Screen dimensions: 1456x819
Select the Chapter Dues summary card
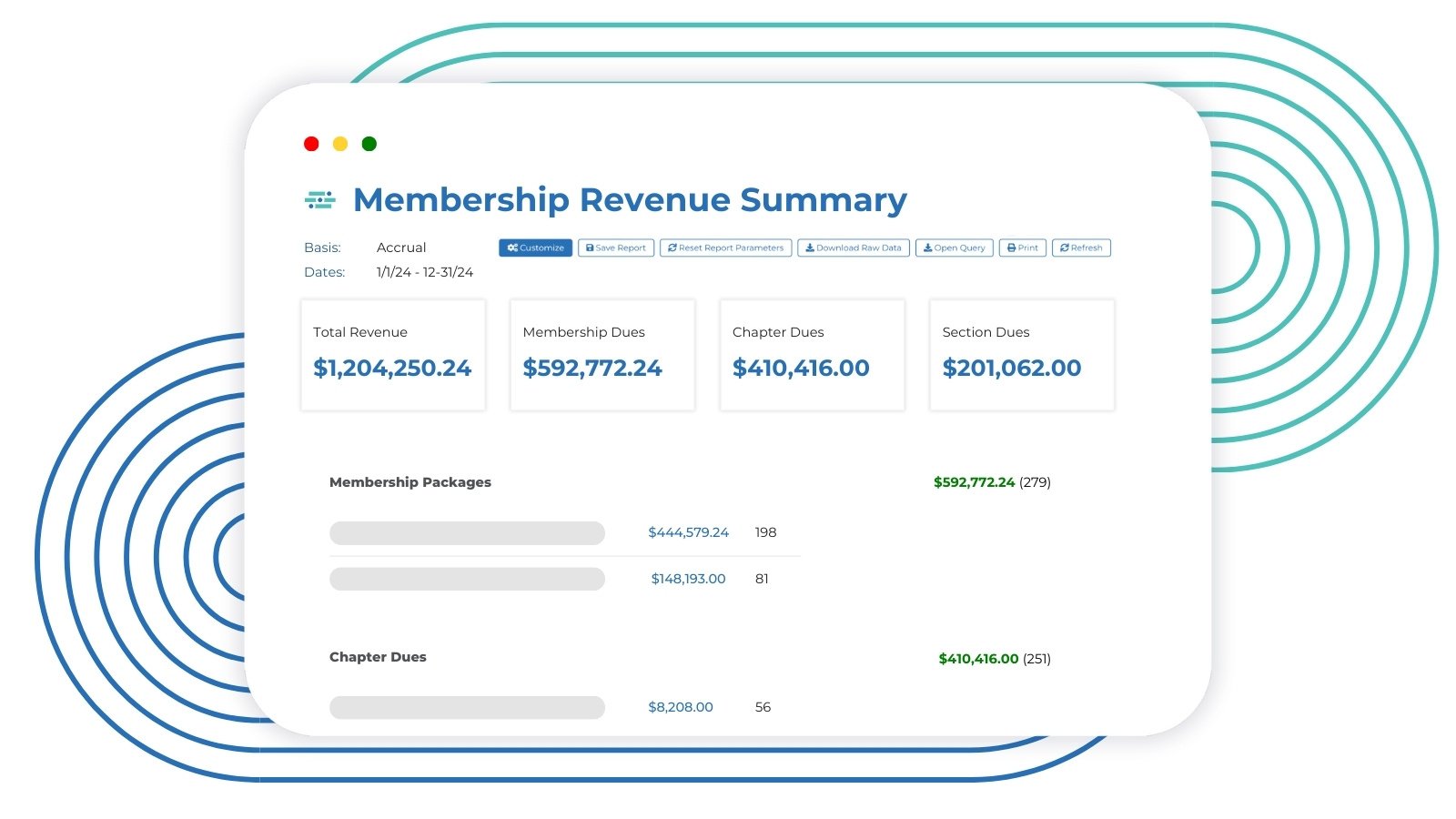click(x=812, y=355)
